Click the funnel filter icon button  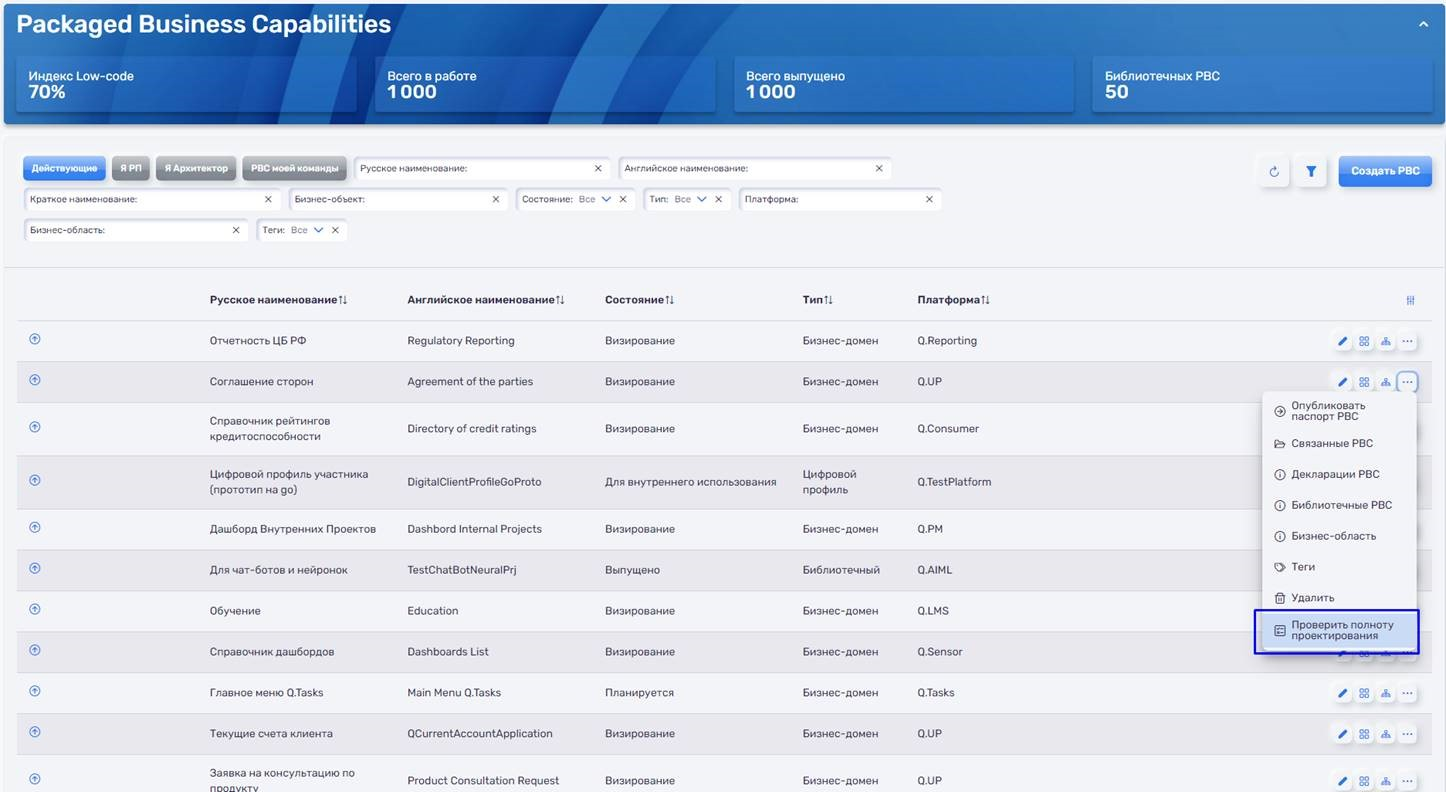1310,171
